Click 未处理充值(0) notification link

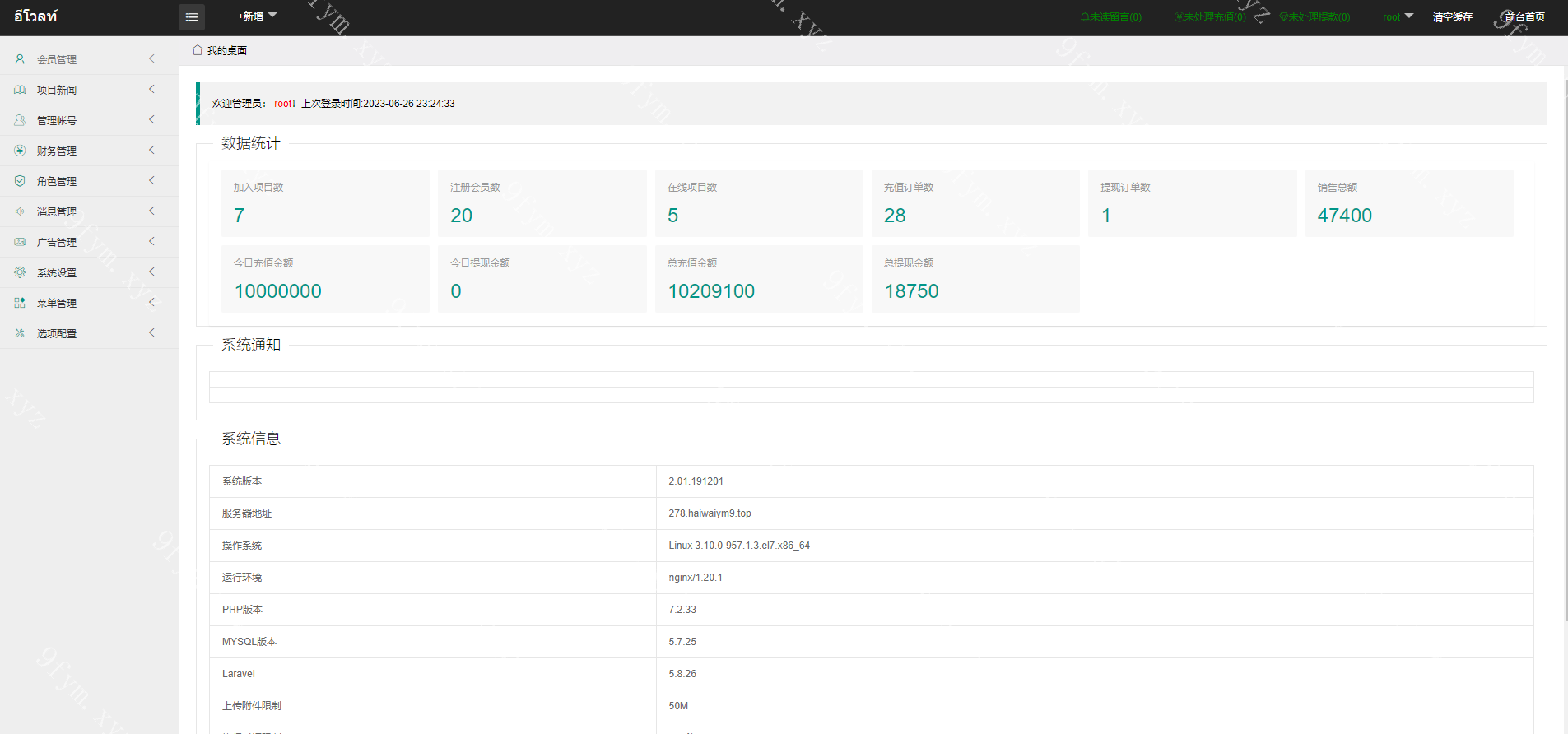1210,17
